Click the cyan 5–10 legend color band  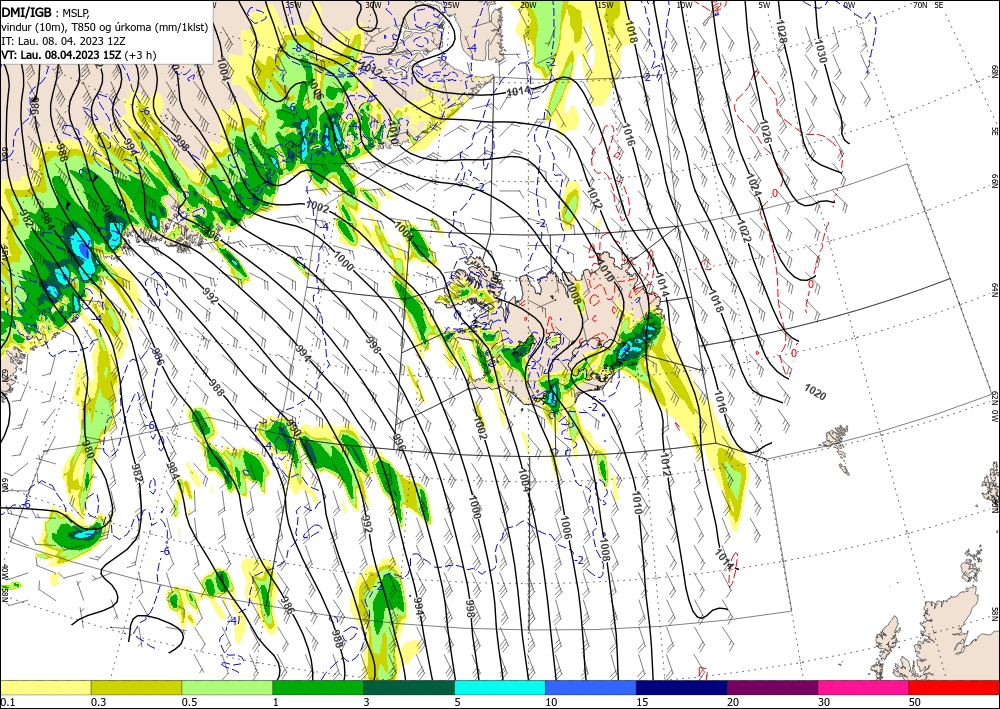click(500, 687)
